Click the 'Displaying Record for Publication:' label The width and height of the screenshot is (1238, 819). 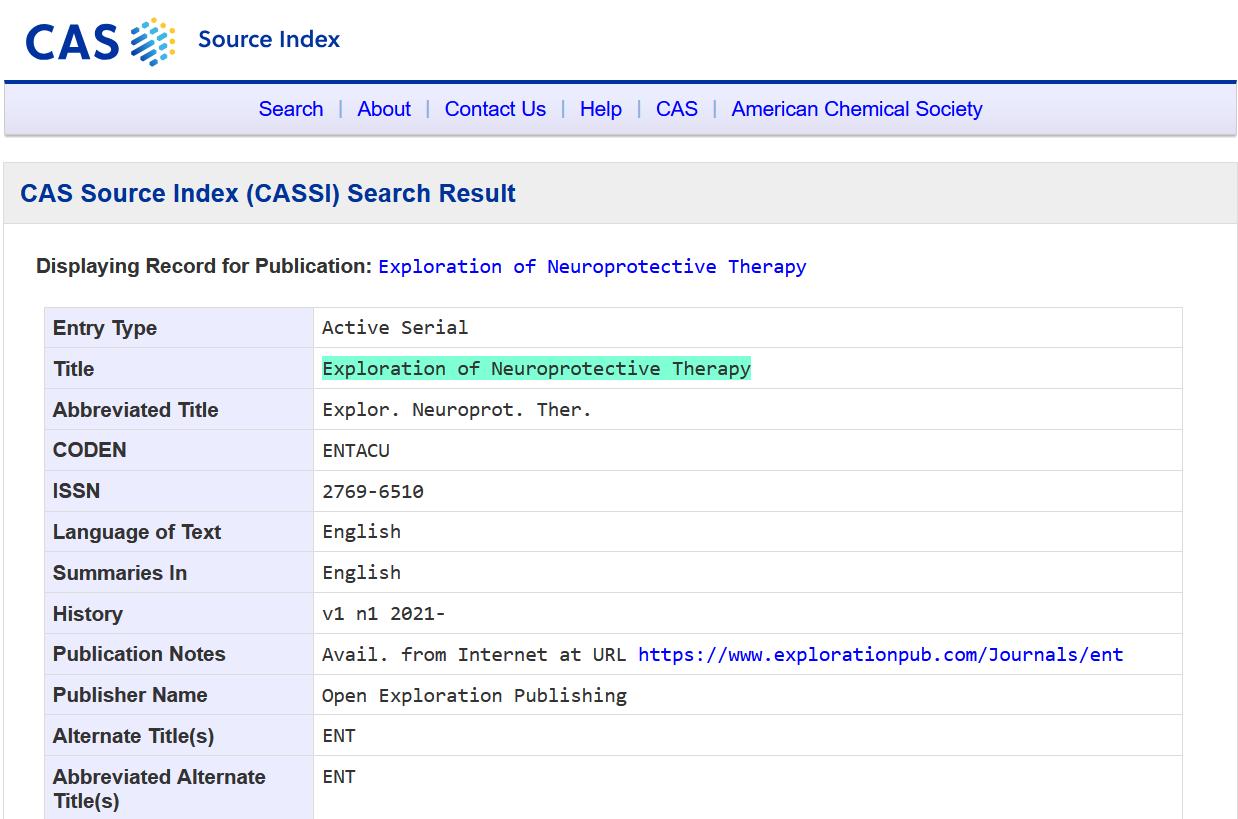click(204, 266)
